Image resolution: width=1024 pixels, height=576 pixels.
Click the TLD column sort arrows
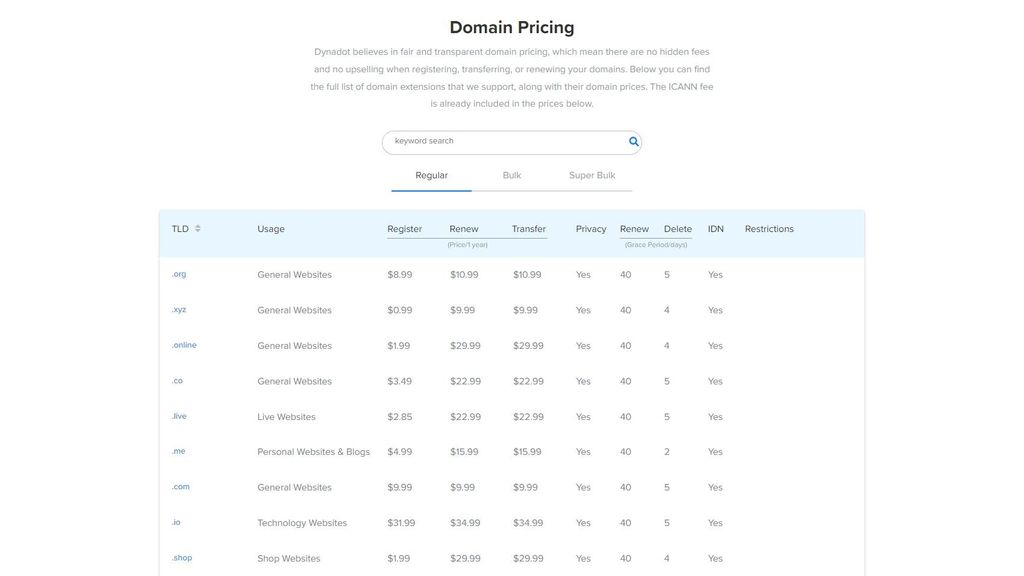196,226
